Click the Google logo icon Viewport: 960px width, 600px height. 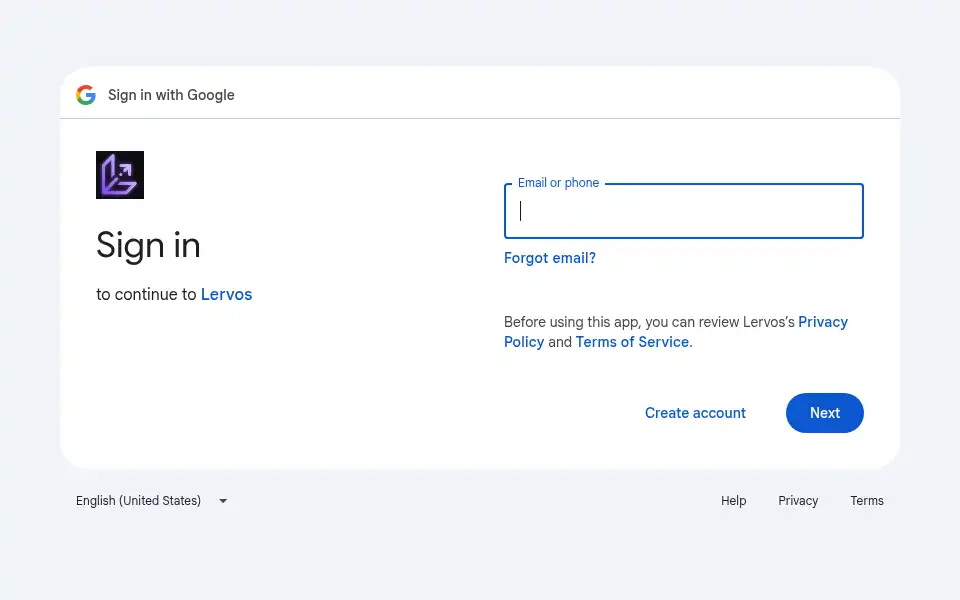pyautogui.click(x=86, y=95)
